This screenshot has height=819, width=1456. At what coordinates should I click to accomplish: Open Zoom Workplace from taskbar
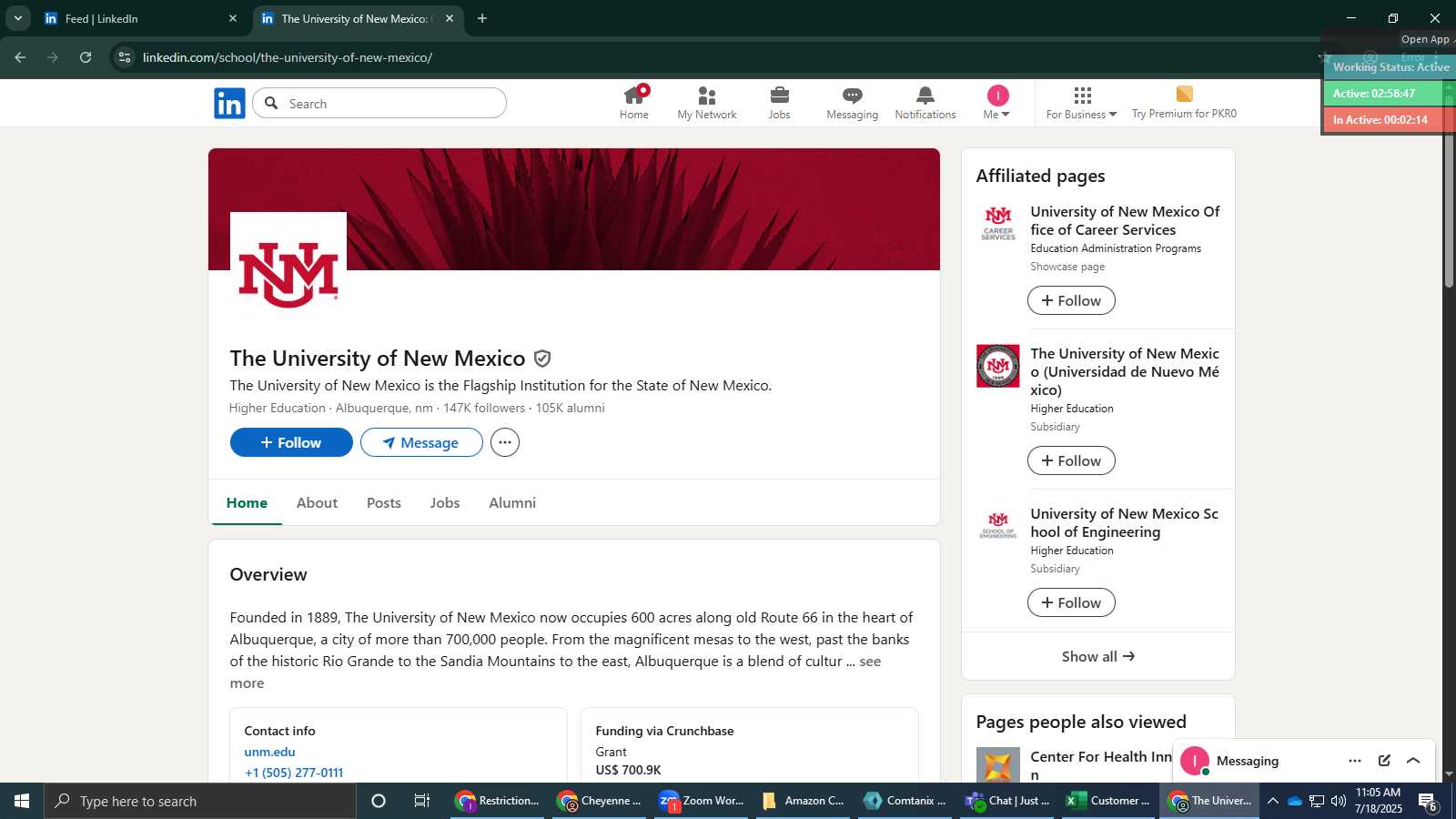pyautogui.click(x=702, y=801)
